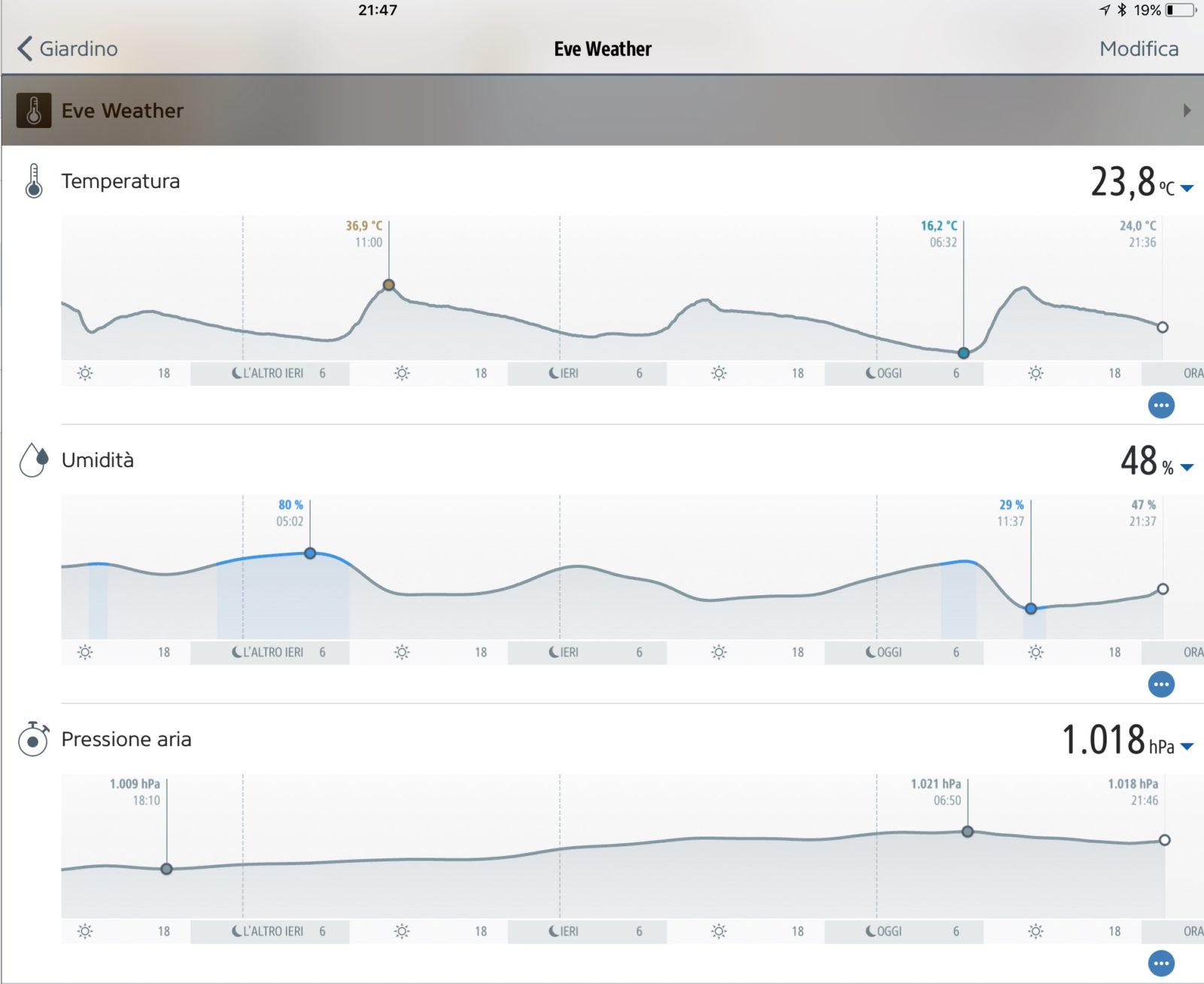Select the current pressure endpoint marker
1204x984 pixels.
[1164, 840]
